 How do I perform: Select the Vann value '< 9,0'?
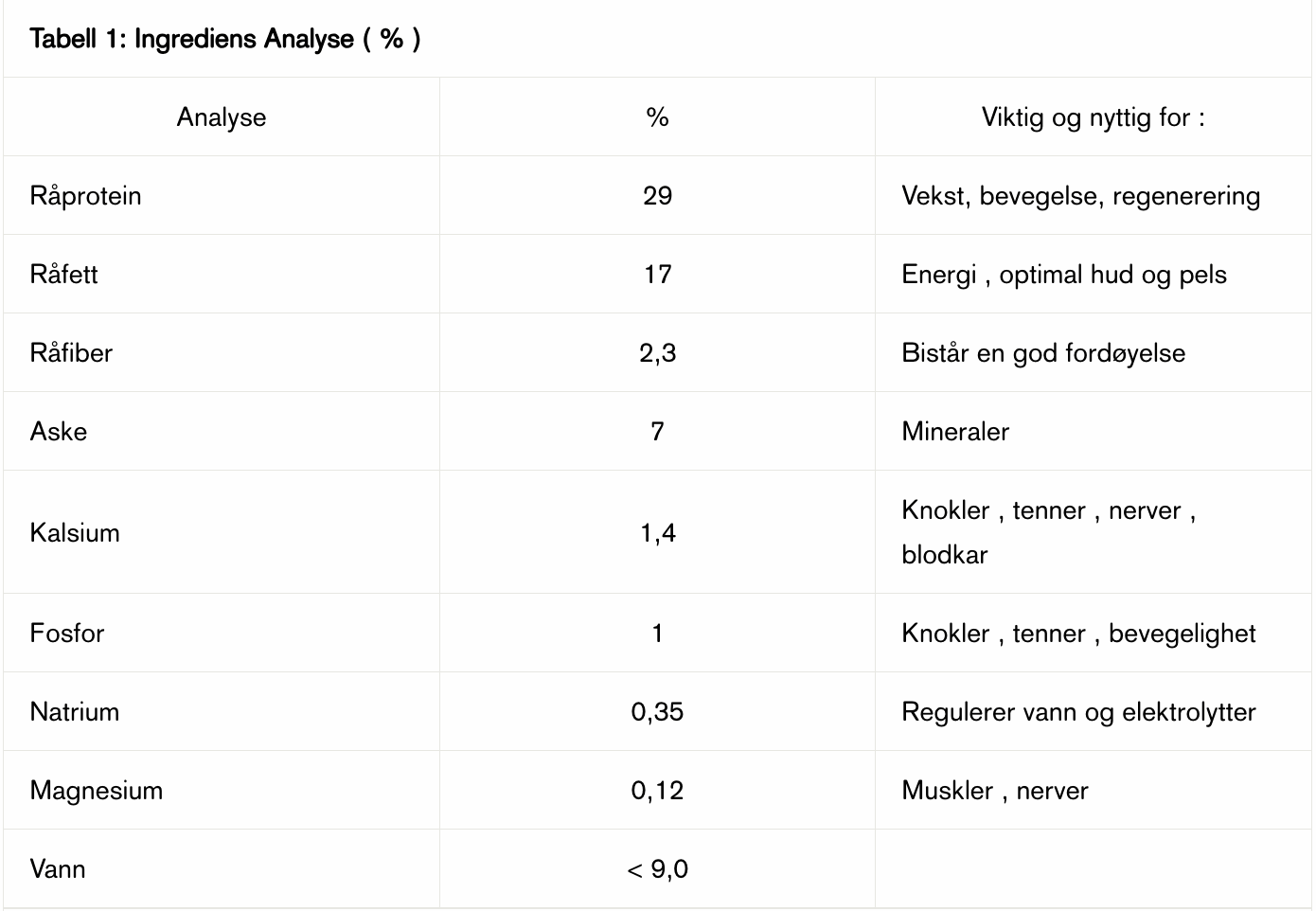click(x=657, y=869)
